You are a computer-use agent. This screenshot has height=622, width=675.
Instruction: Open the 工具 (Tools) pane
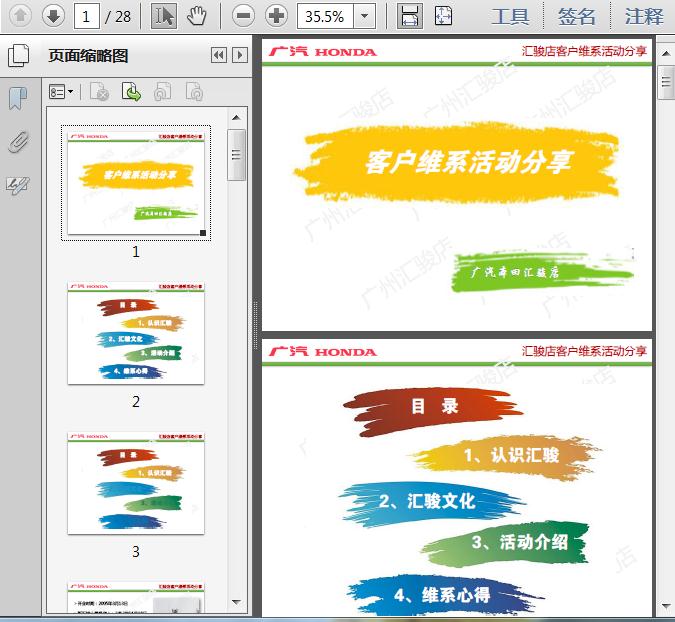coord(511,16)
